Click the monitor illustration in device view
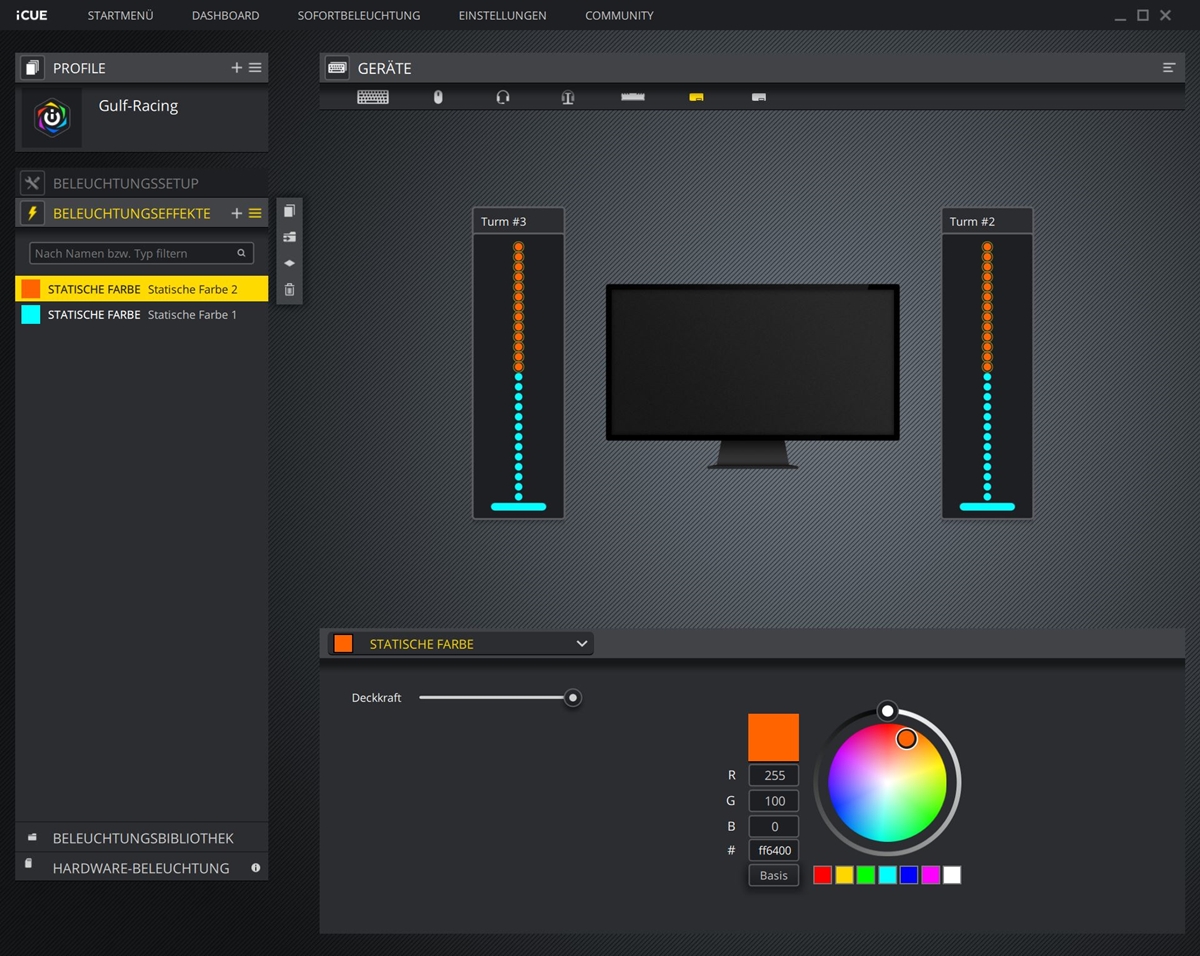The image size is (1200, 956). point(752,376)
